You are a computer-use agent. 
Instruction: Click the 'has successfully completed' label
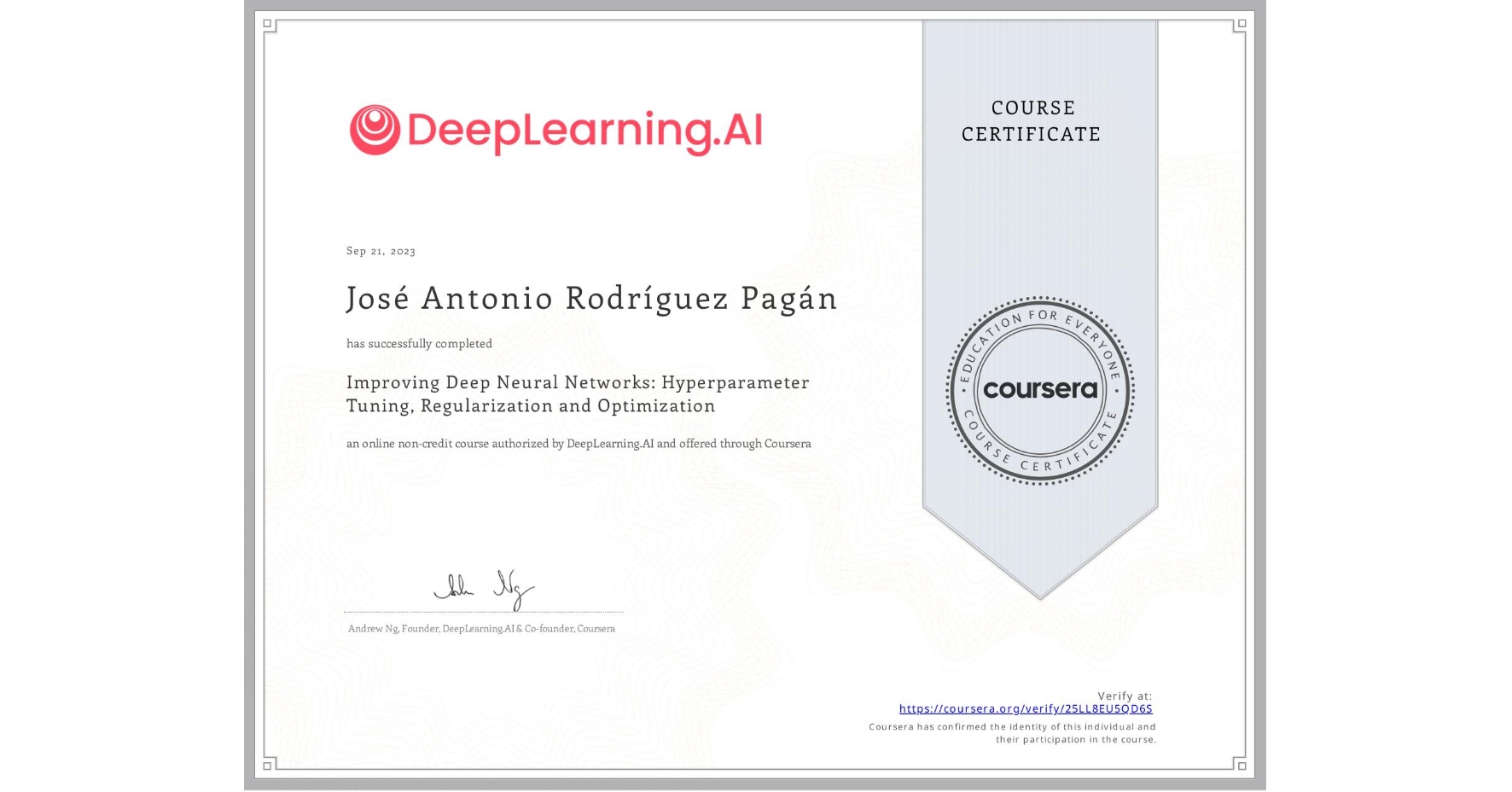point(419,343)
